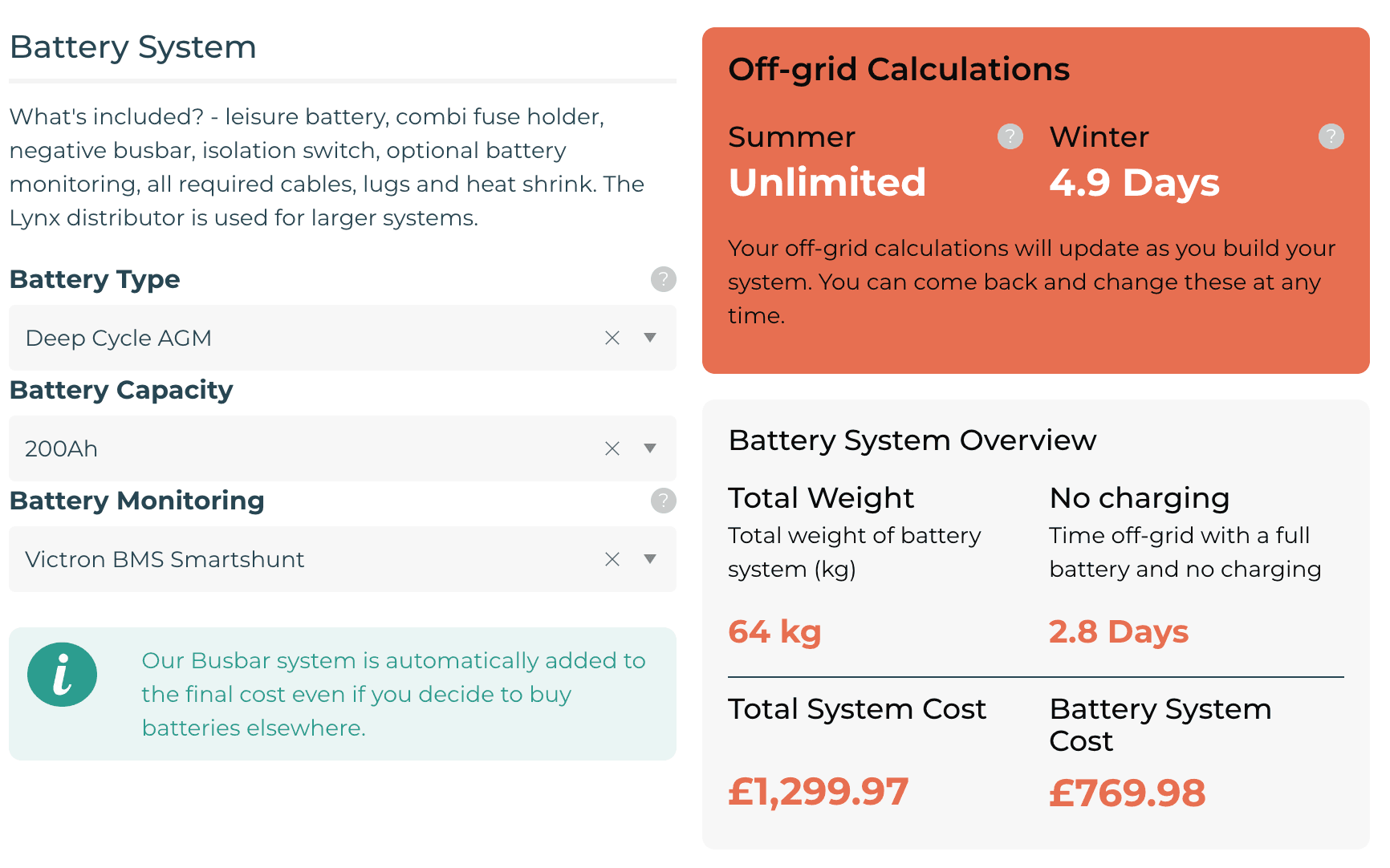Viewport: 1390px width, 868px height.
Task: Clear the Deep Cycle AGM selection
Action: 612,338
